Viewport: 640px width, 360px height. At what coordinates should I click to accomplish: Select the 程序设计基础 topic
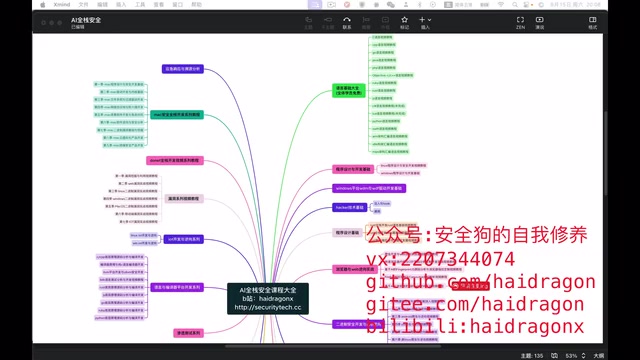[347, 233]
